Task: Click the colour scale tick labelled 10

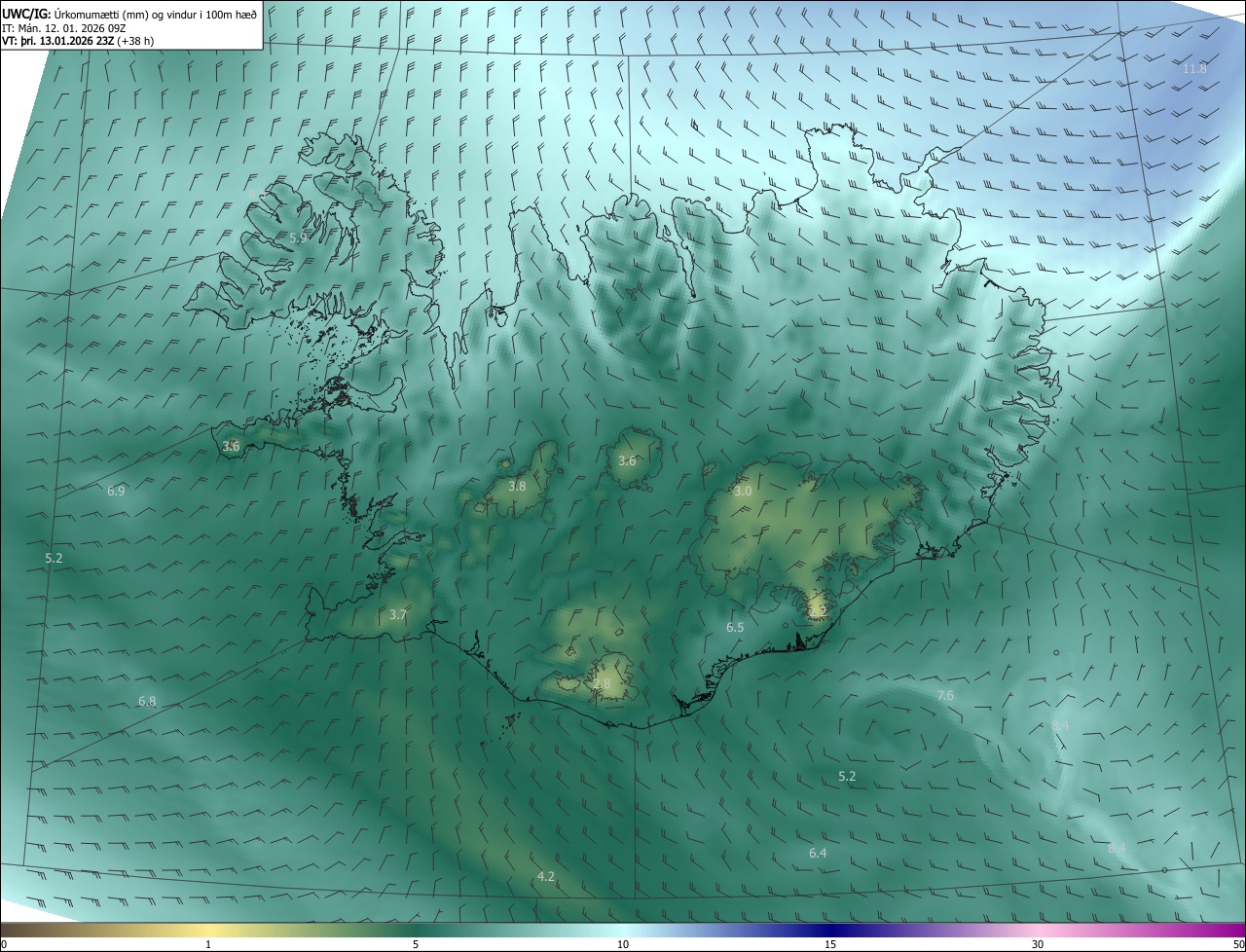Action: pos(623,944)
